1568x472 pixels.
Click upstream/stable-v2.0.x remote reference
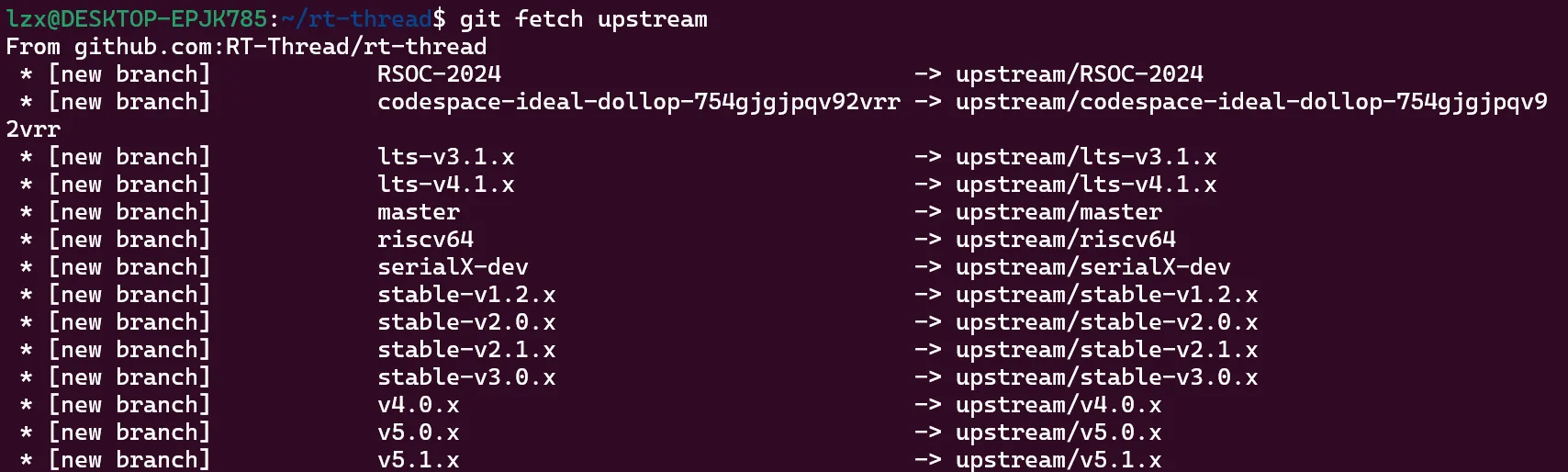coord(1106,322)
